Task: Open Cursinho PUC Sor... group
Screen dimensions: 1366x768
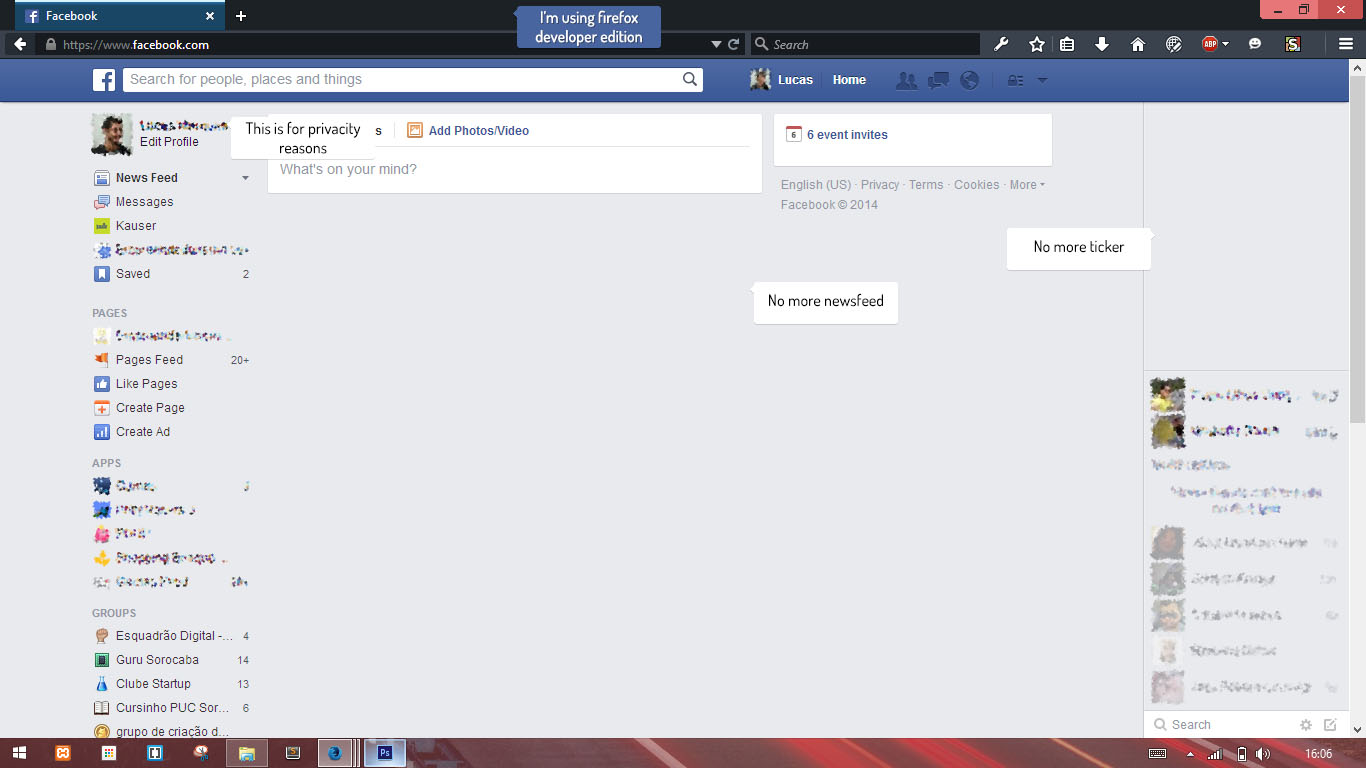Action: (x=171, y=708)
